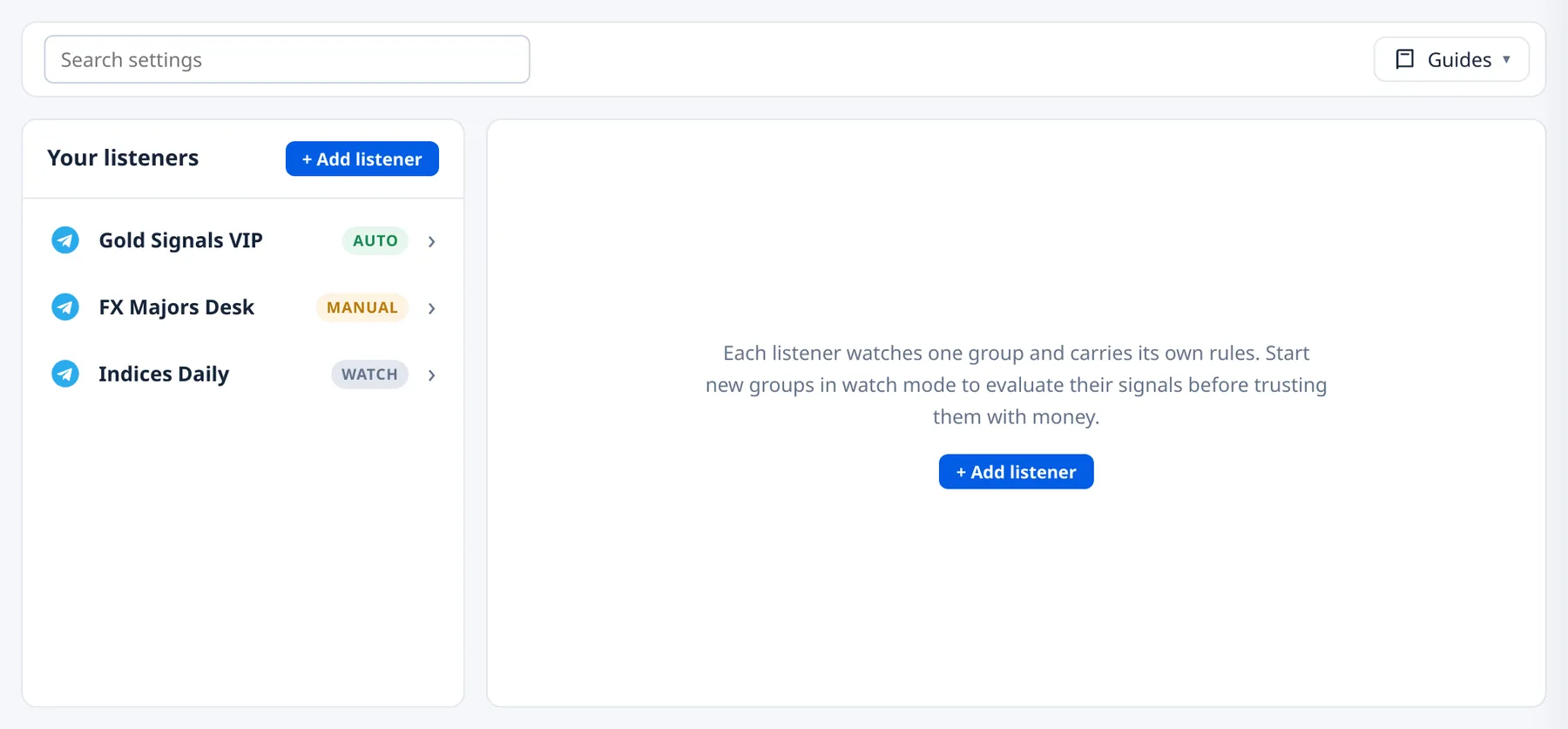Select the MANUAL badge on FX Majors Desk
Viewport: 1568px width, 729px height.
(362, 307)
